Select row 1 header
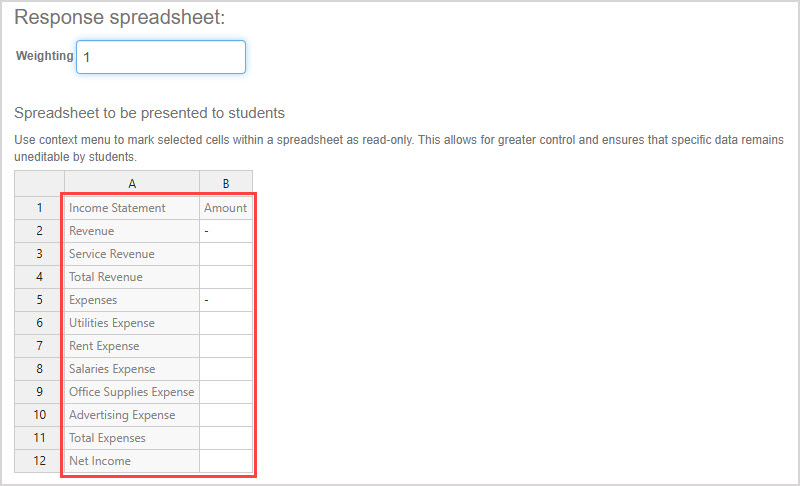This screenshot has height=486, width=800. pos(39,208)
